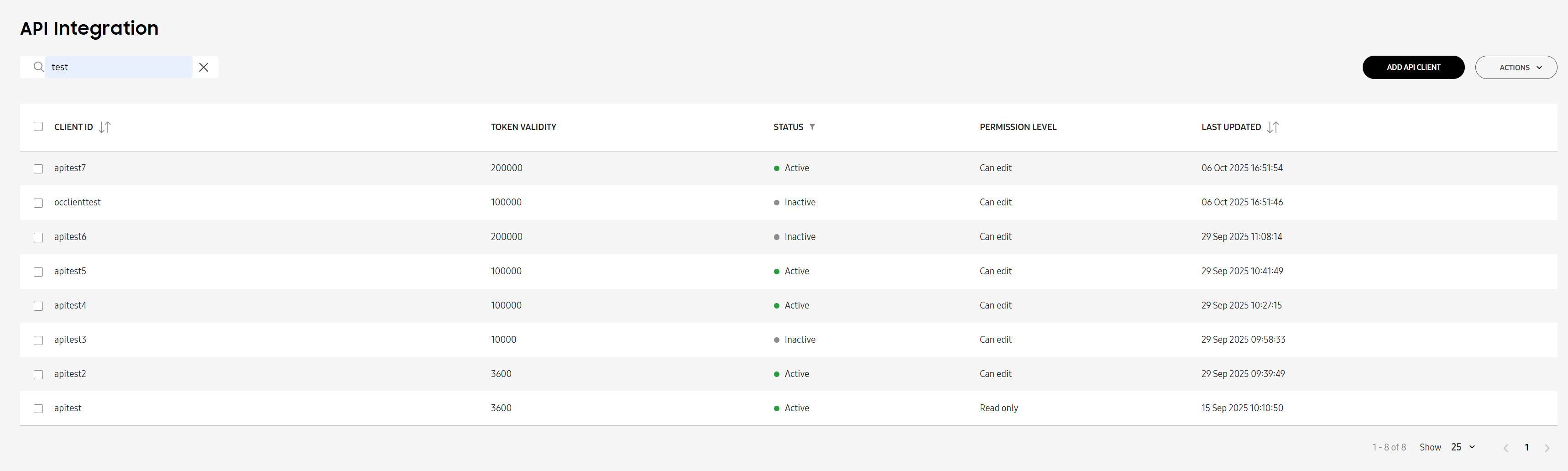Open the apitest row details
The height and width of the screenshot is (471, 1568).
tap(68, 408)
